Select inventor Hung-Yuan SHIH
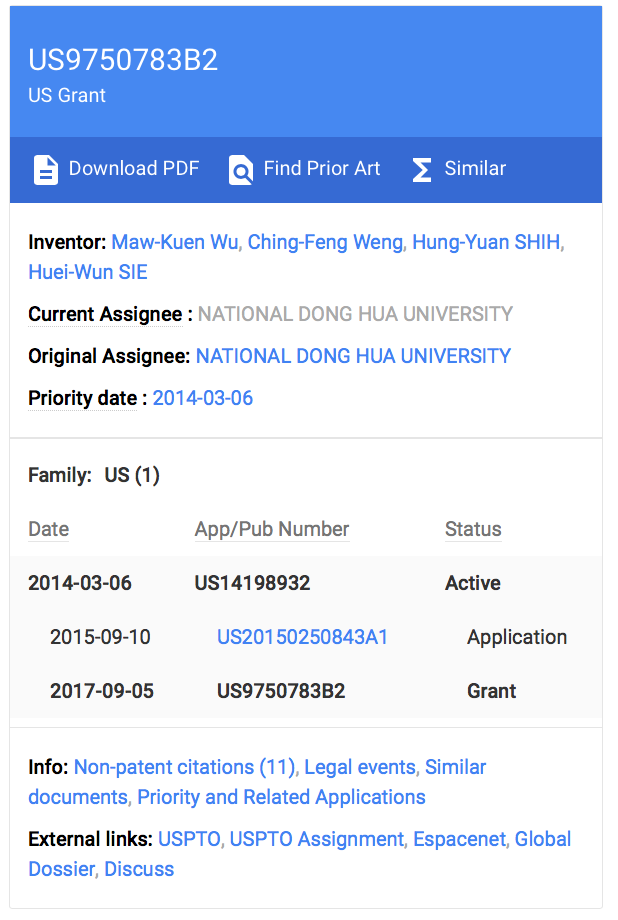618x920 pixels. pos(486,242)
